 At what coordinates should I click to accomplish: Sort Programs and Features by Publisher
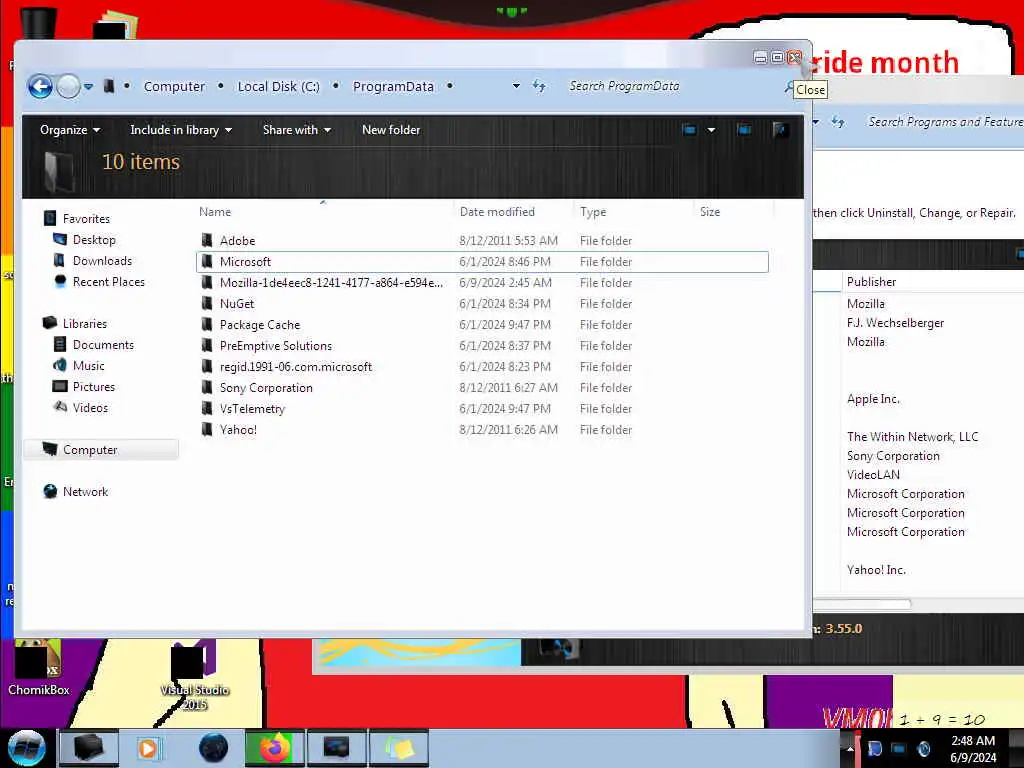pos(871,281)
